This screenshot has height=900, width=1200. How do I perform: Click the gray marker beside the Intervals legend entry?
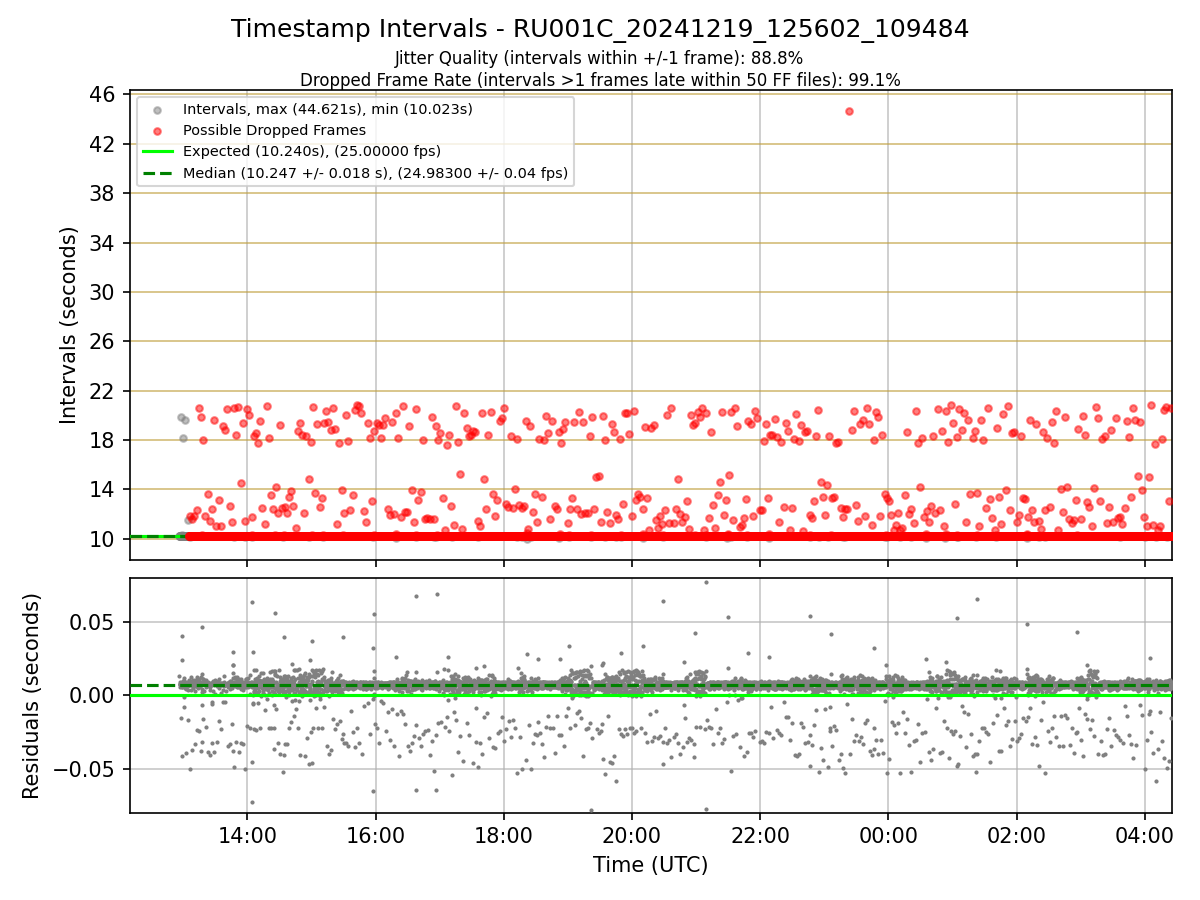point(159,109)
